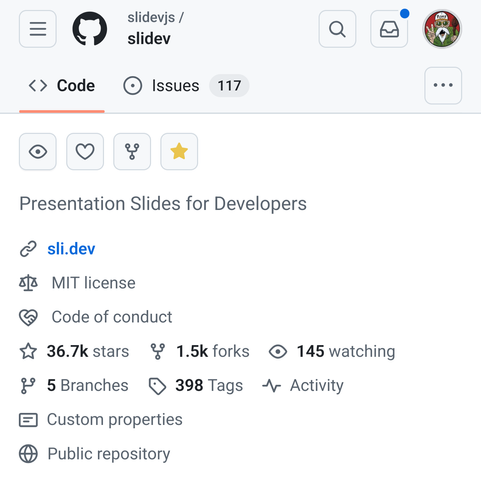
Task: Click the branch icon beside Branches
Action: [28, 386]
